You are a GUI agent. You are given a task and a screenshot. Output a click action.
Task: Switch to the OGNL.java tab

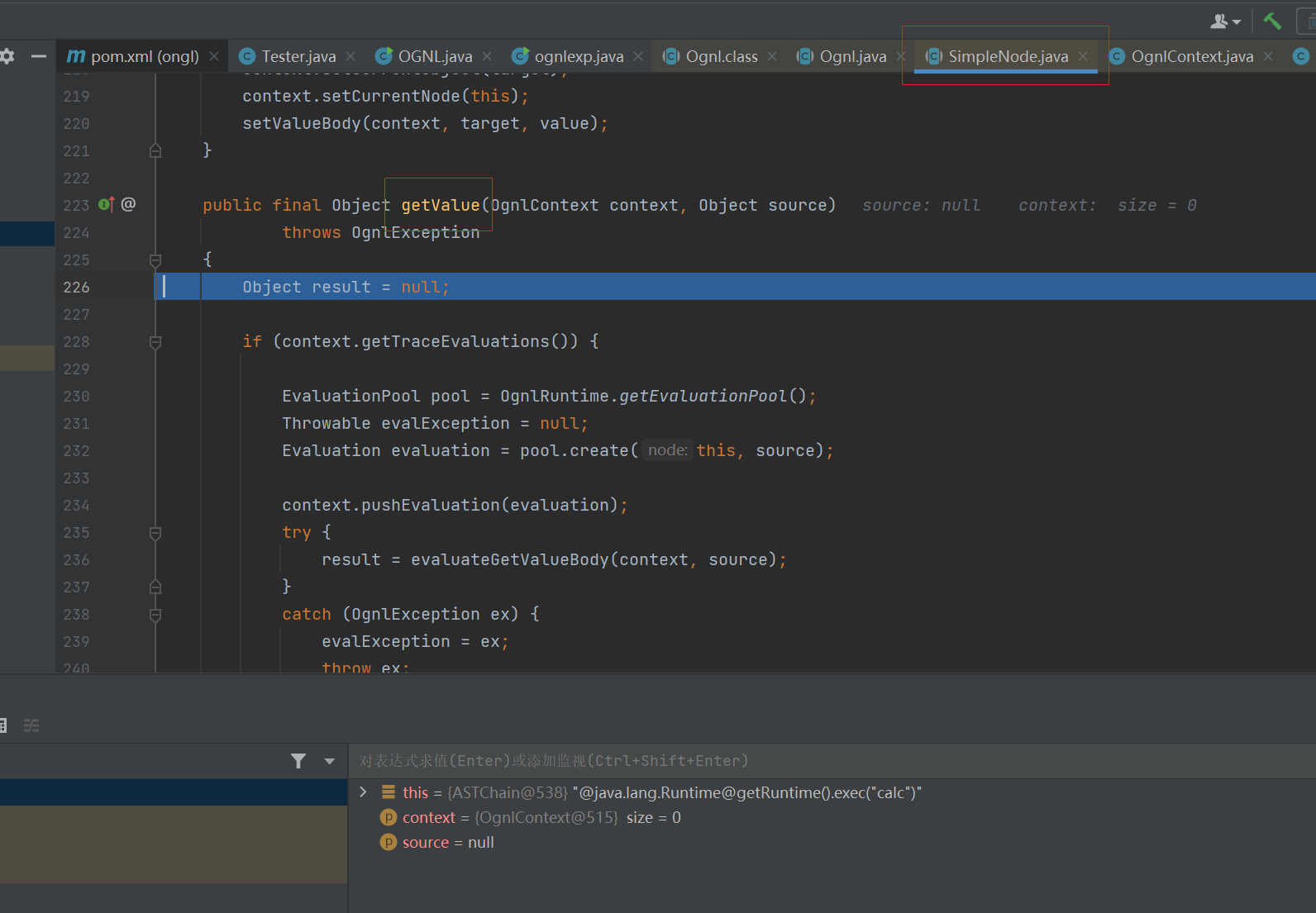(424, 56)
